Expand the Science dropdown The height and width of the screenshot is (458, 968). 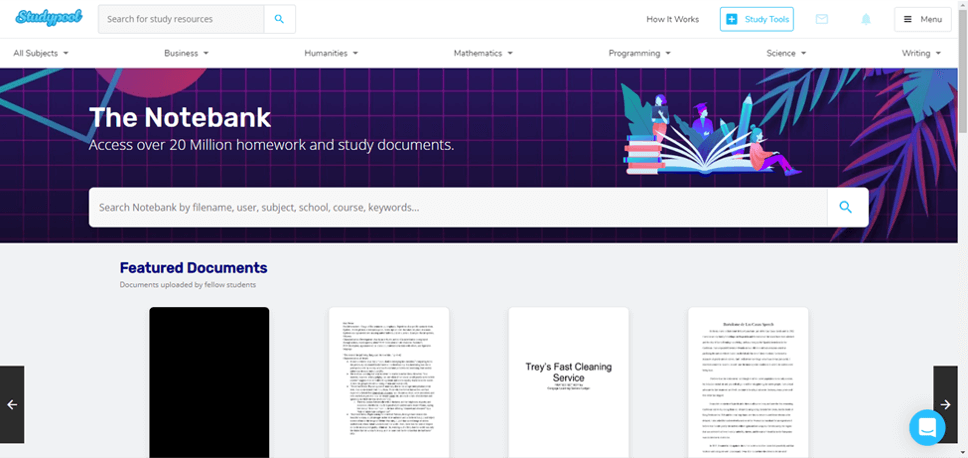[x=786, y=53]
